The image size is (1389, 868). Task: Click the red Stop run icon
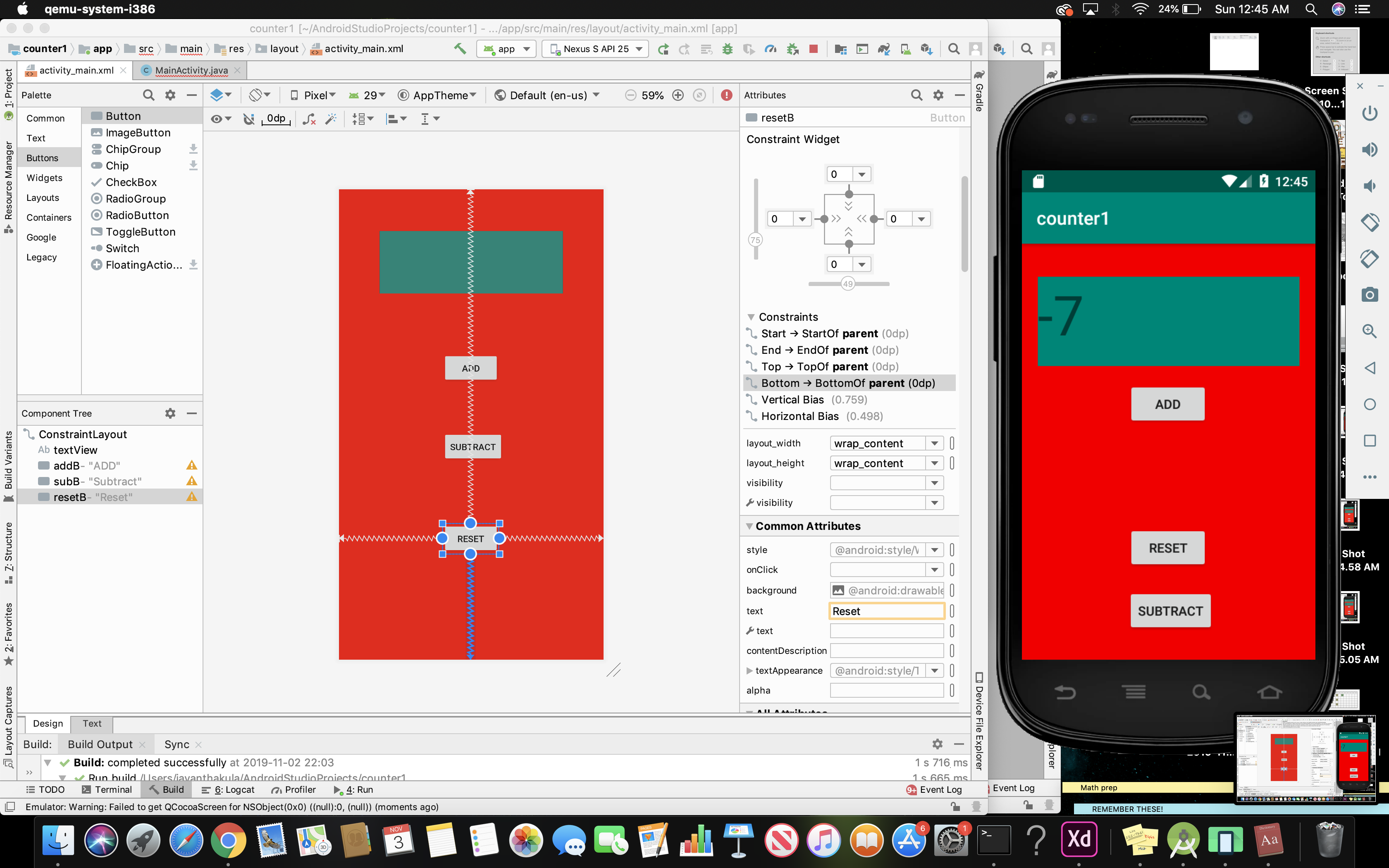click(813, 49)
